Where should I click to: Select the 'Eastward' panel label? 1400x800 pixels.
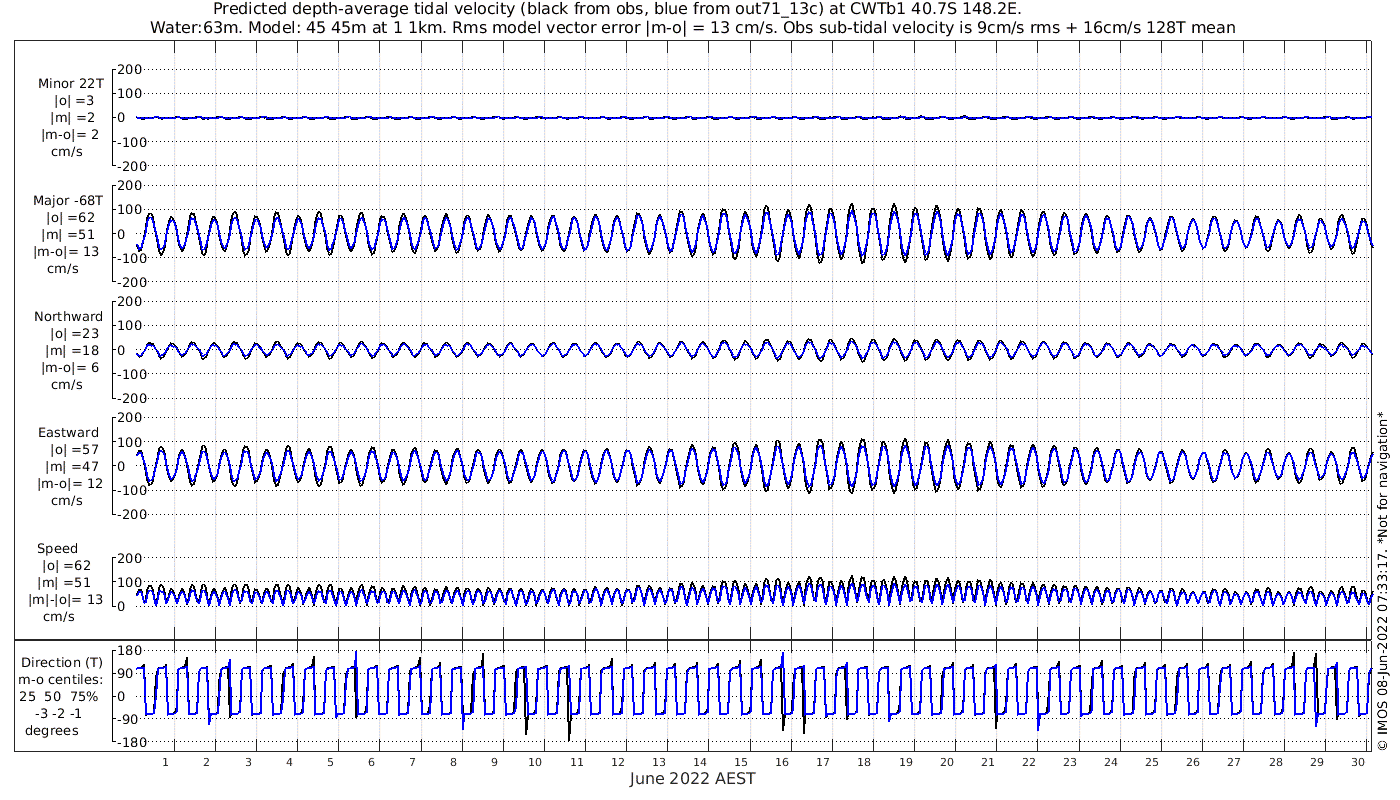(x=68, y=433)
